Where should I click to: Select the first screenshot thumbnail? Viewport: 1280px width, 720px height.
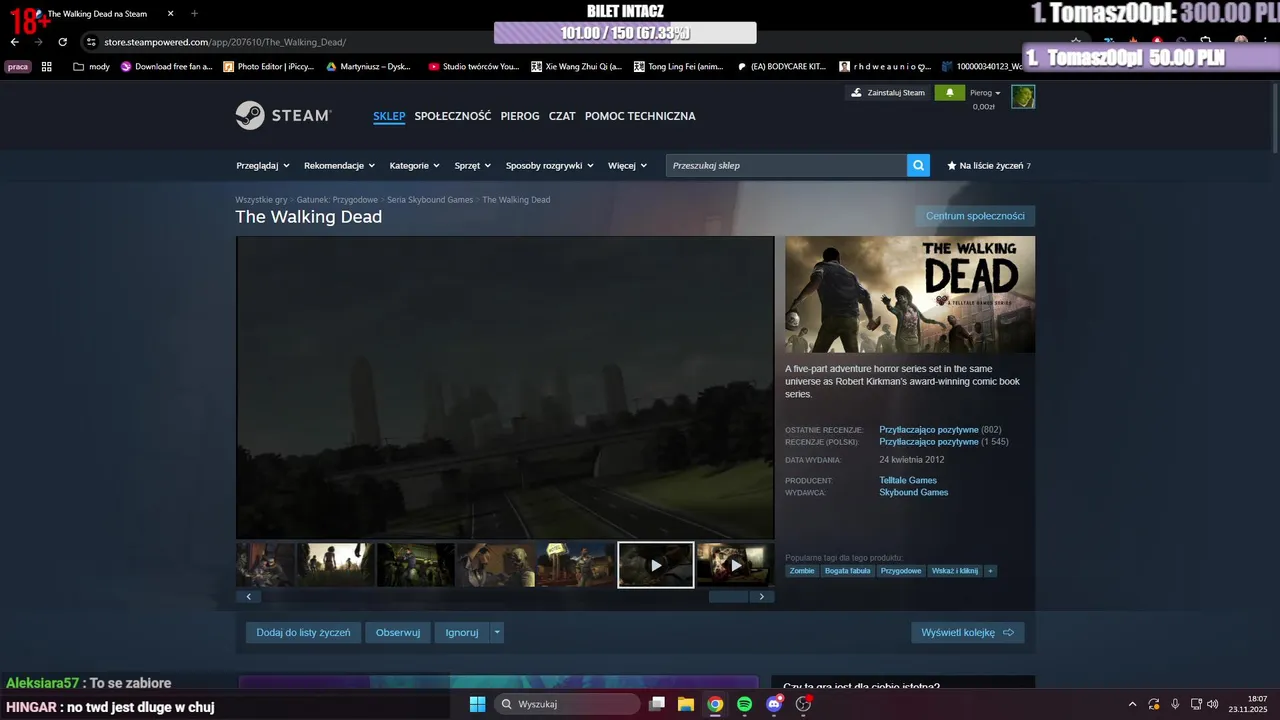(x=265, y=565)
